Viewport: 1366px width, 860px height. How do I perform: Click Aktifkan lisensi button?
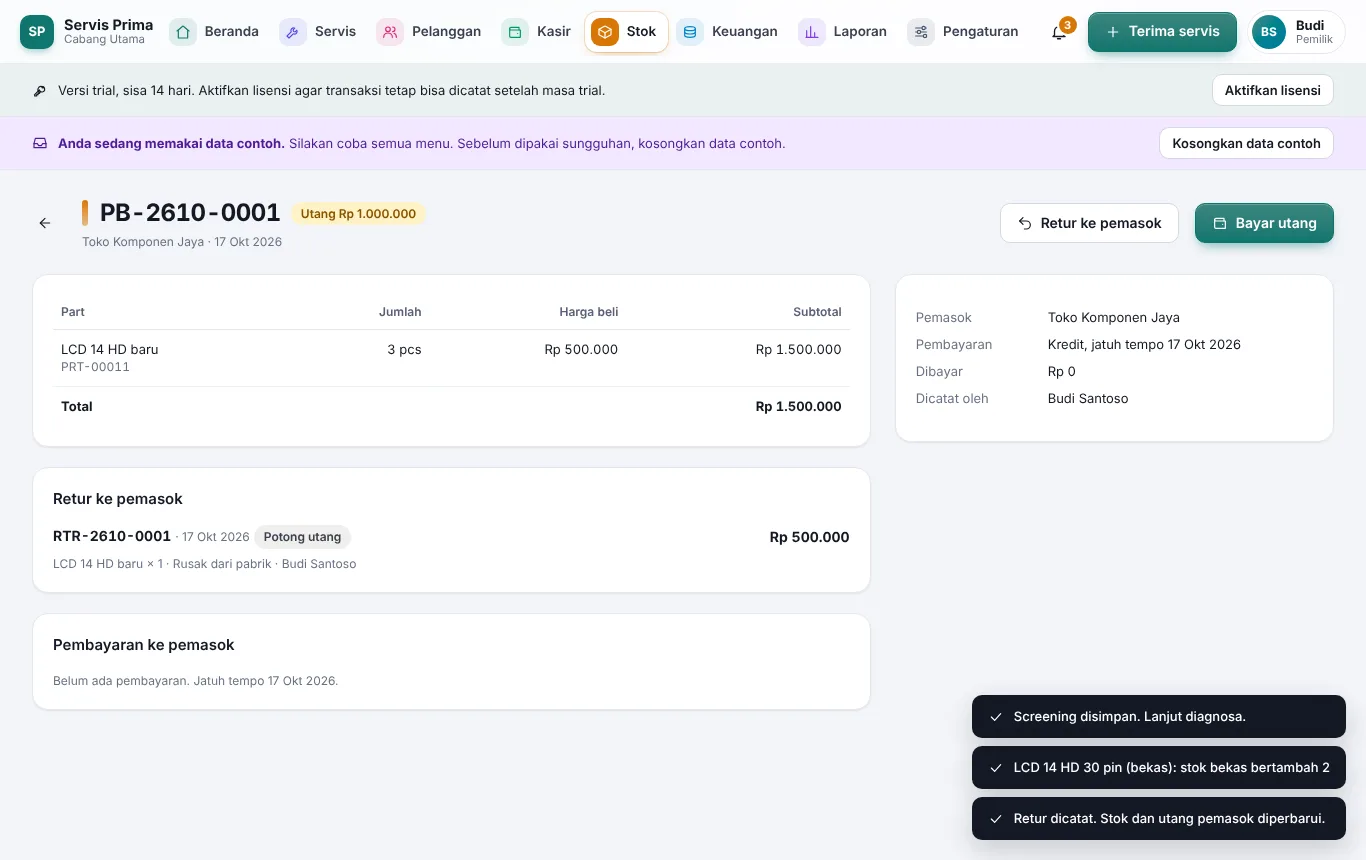1273,90
